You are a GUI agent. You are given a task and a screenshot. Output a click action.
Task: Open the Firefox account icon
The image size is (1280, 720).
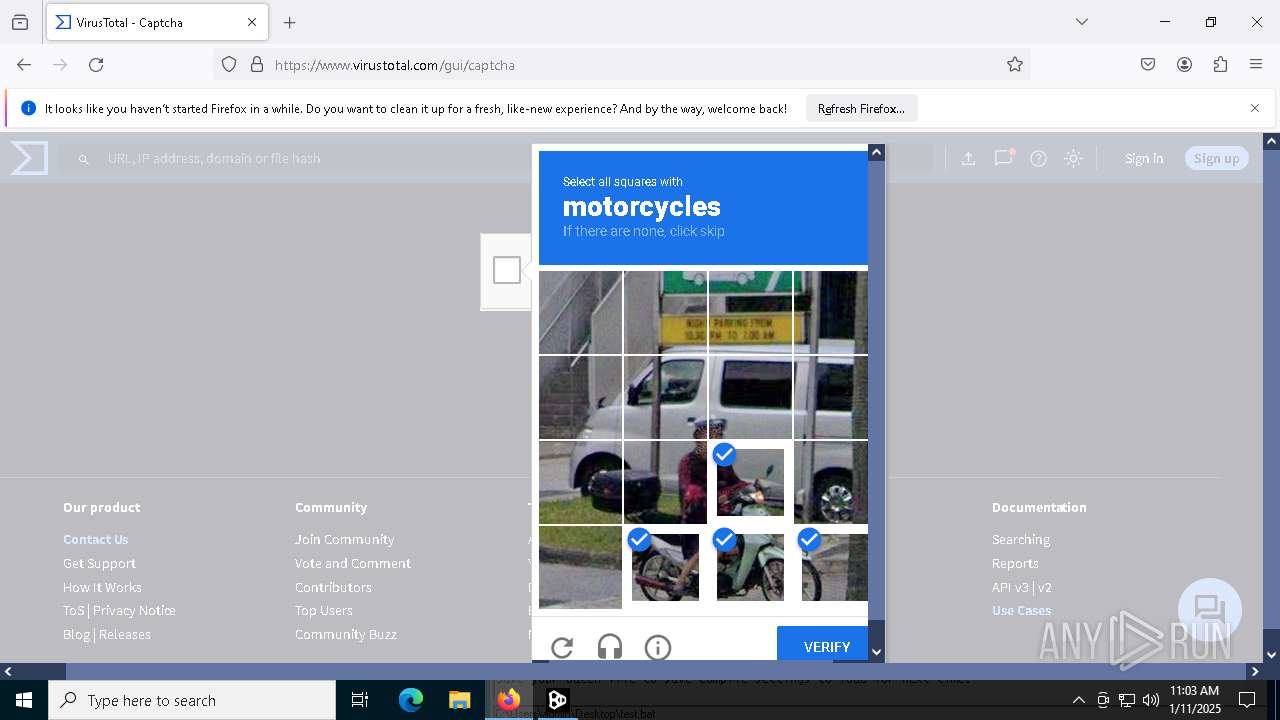pos(1184,64)
